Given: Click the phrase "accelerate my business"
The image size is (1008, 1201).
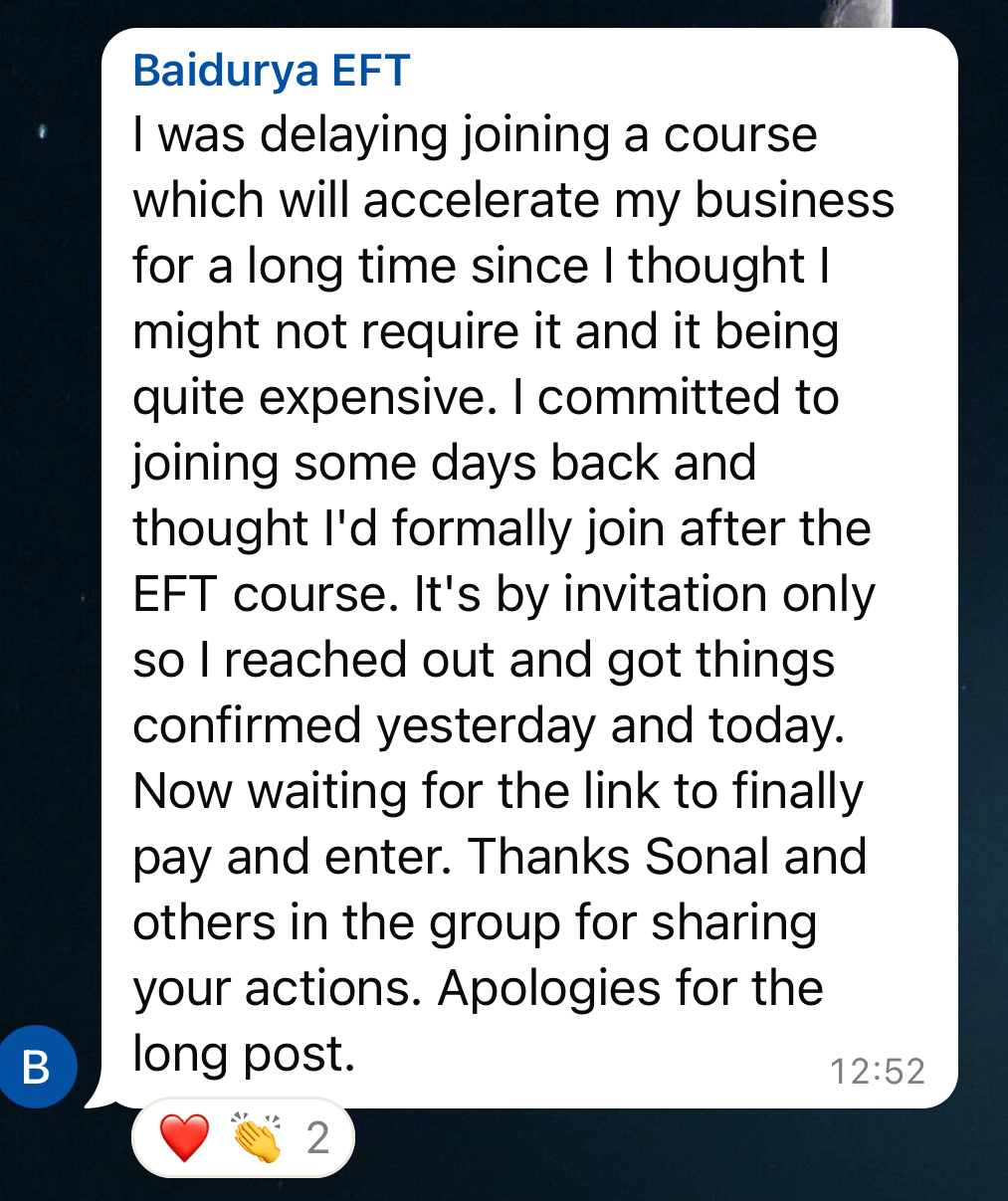Looking at the screenshot, I should [629, 200].
